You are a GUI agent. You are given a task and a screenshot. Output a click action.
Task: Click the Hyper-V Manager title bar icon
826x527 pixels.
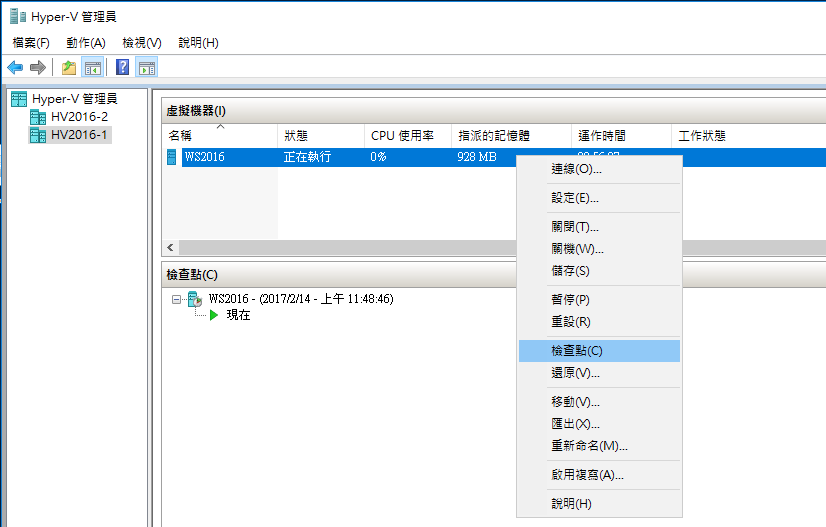[x=18, y=17]
